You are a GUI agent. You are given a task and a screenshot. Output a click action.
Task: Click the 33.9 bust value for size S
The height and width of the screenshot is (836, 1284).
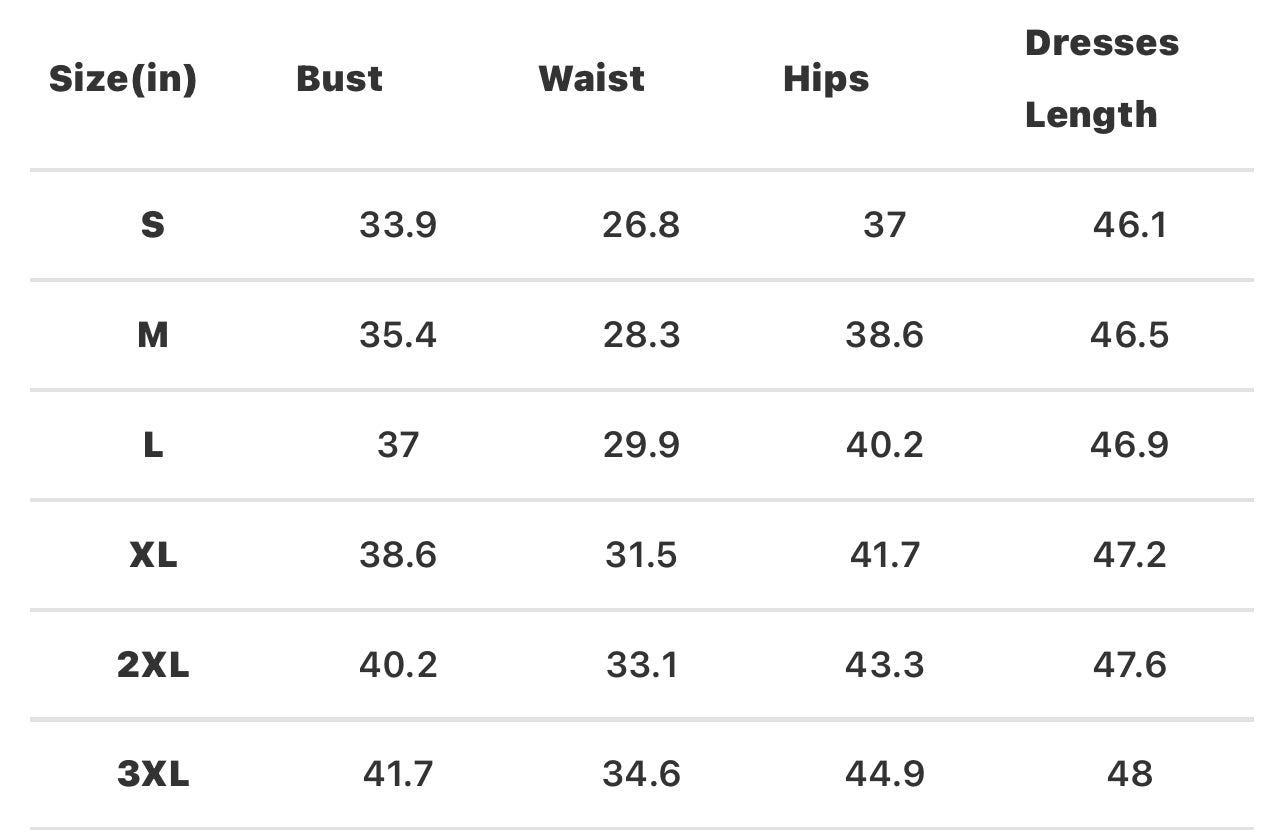click(x=398, y=225)
